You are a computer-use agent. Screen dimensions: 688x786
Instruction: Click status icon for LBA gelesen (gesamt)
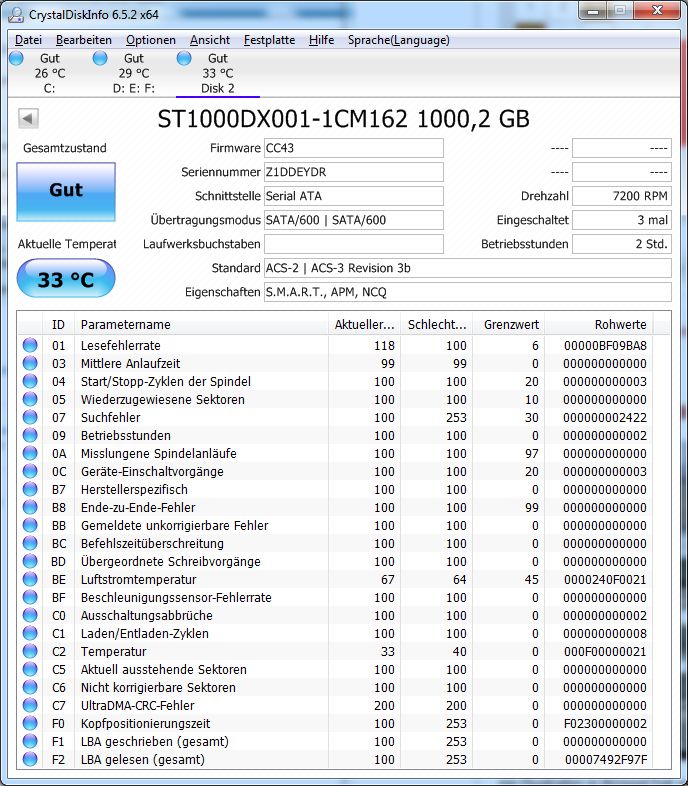[30, 759]
